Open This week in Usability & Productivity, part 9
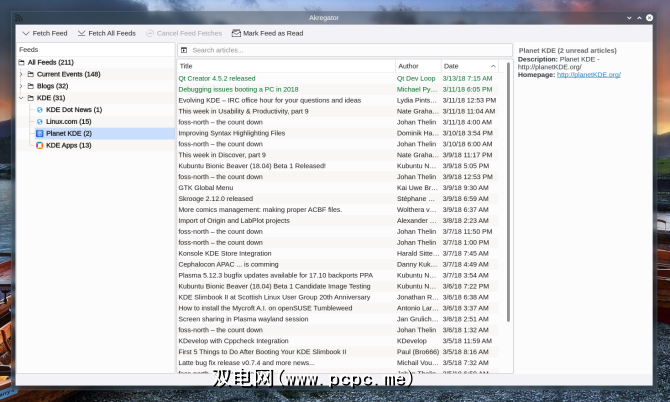The image size is (670, 402). [243, 112]
